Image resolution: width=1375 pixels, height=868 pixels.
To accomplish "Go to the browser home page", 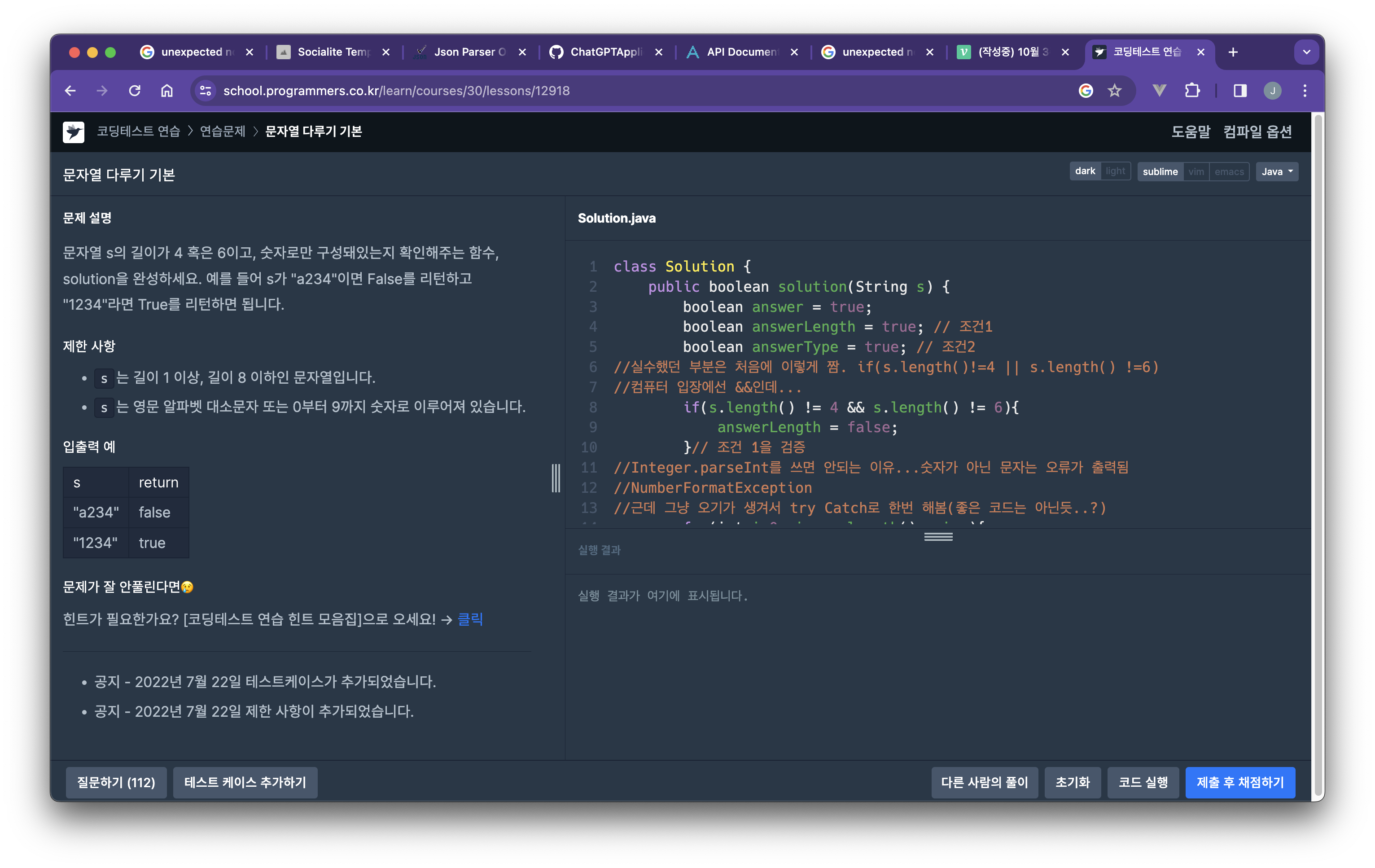I will pyautogui.click(x=167, y=91).
